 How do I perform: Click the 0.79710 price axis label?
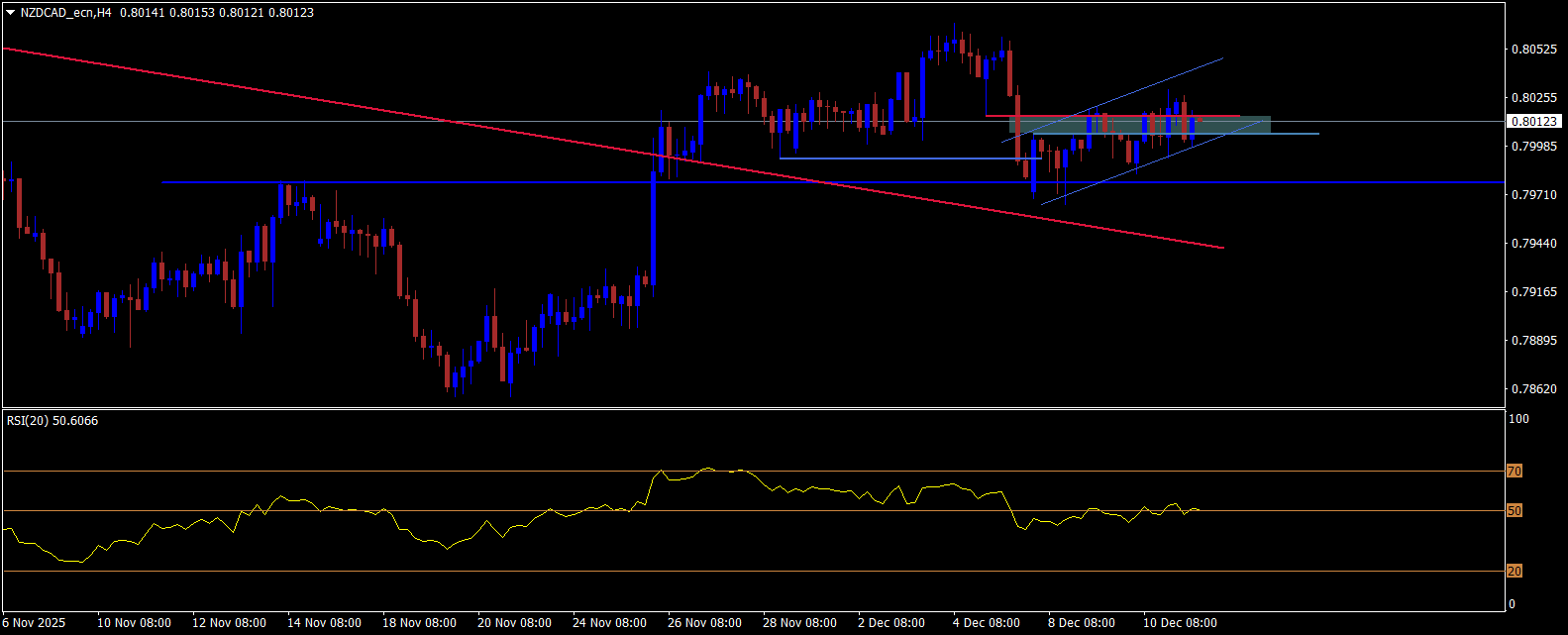pyautogui.click(x=1534, y=195)
